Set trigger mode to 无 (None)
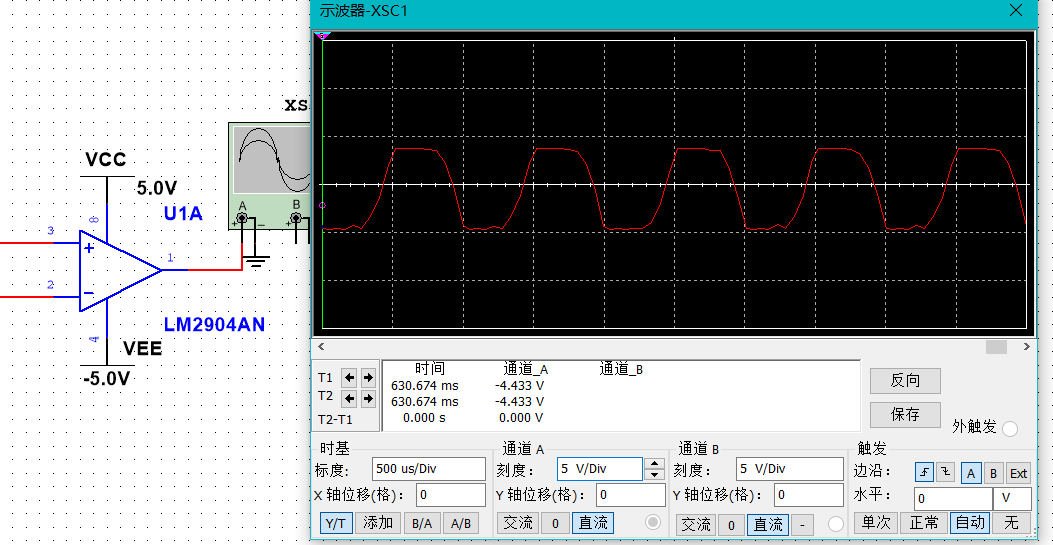1053x545 pixels. point(1011,522)
